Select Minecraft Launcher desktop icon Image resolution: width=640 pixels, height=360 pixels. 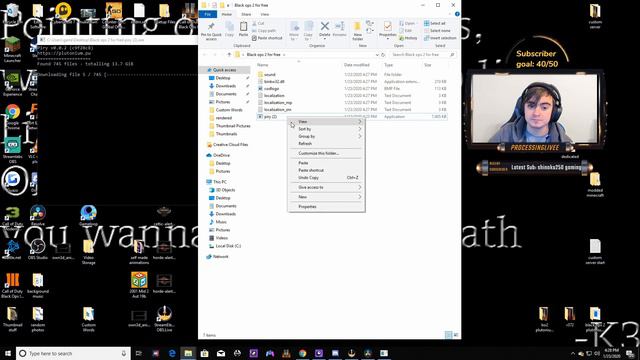click(12, 49)
